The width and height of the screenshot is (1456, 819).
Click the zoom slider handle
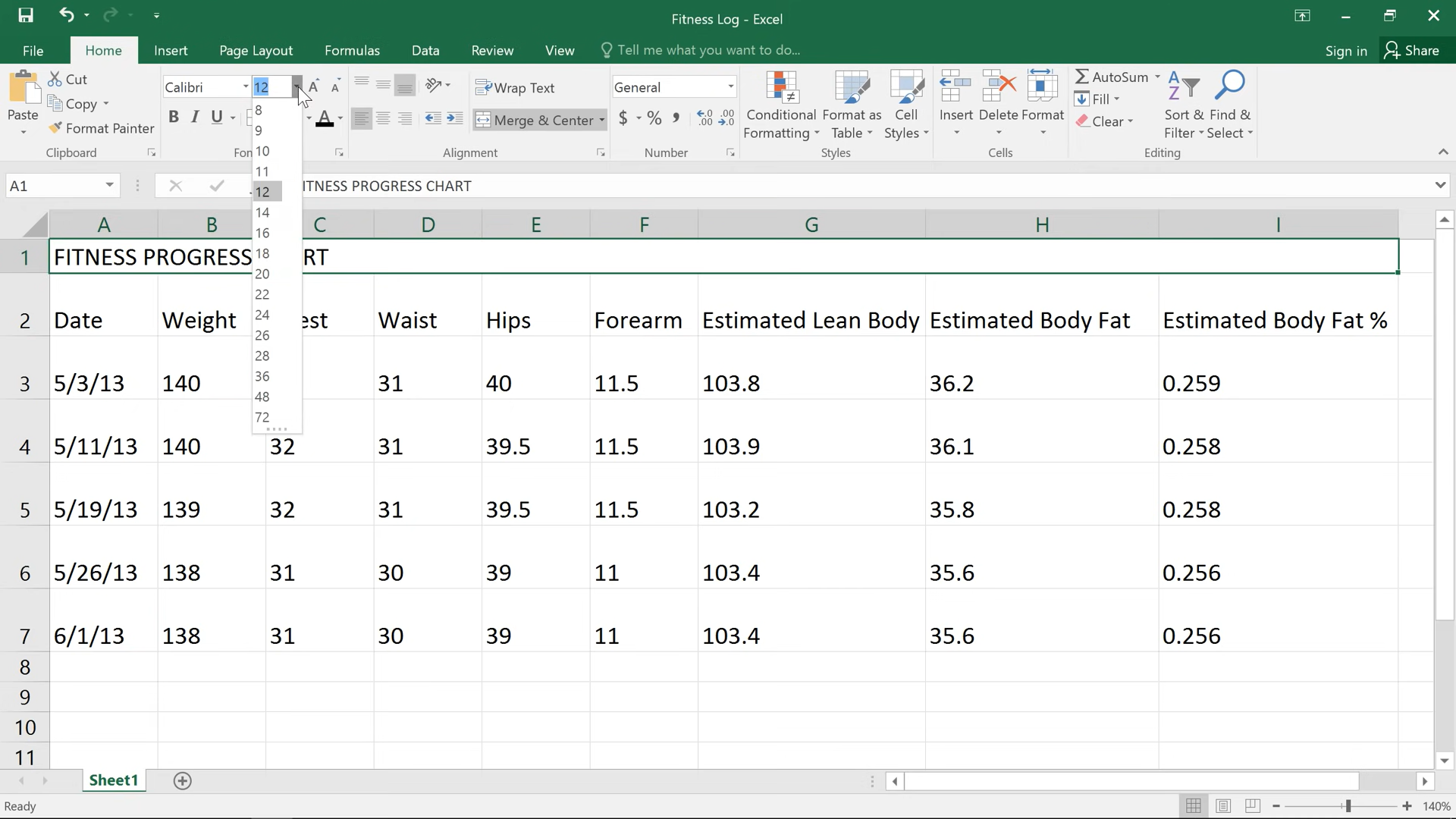click(x=1348, y=806)
